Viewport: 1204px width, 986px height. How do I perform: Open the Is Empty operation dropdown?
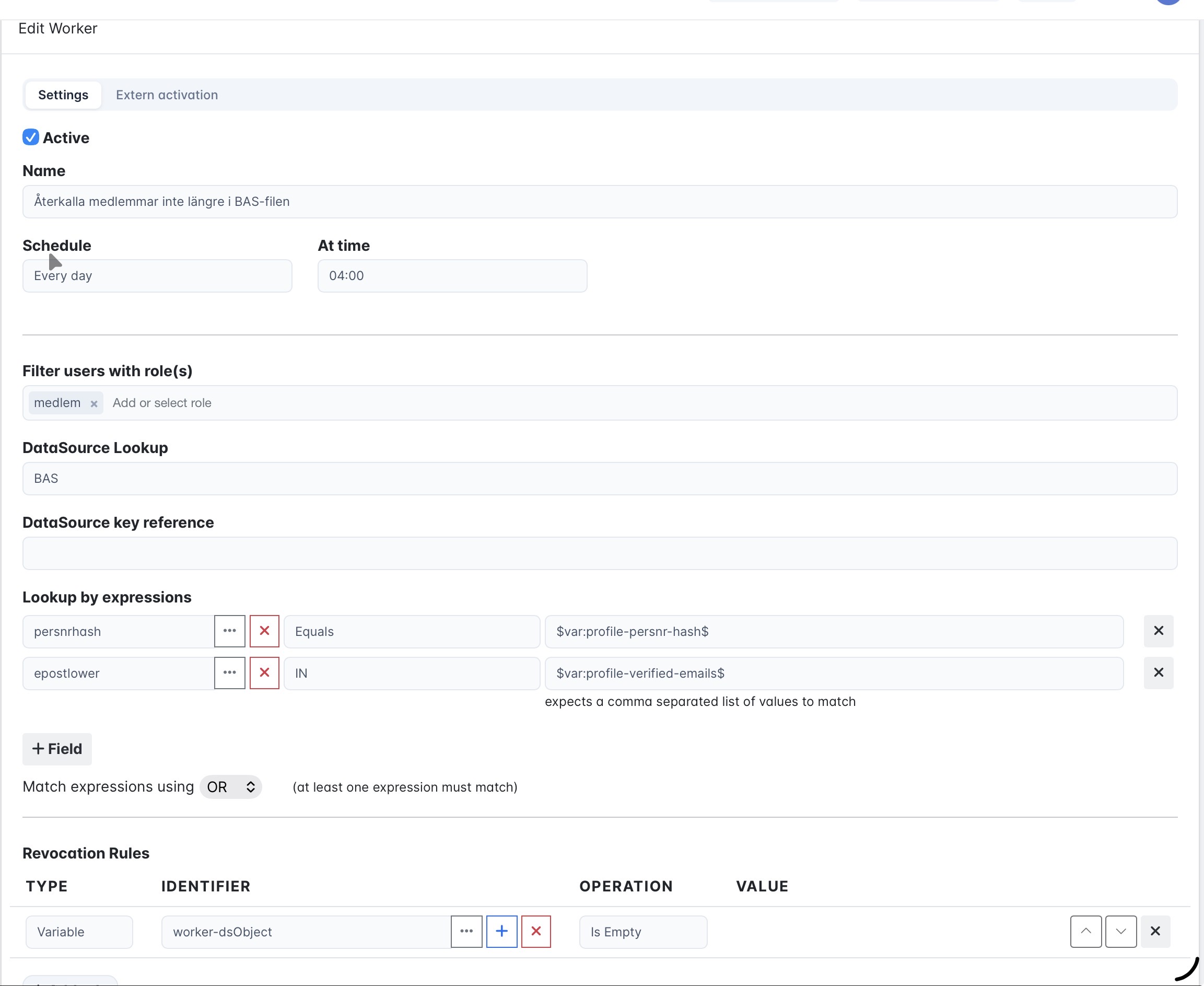[x=642, y=932]
